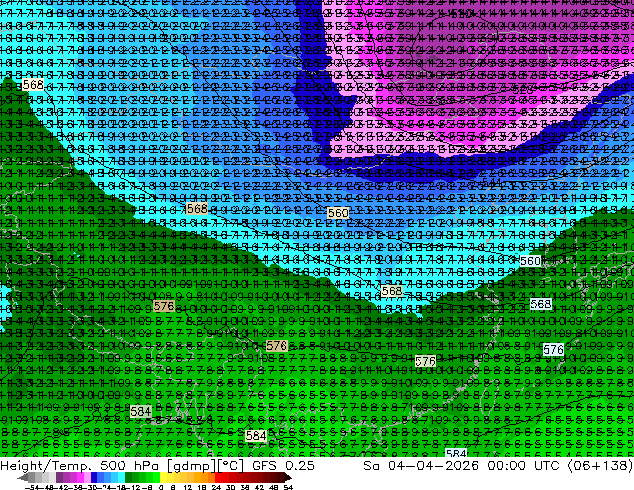Image resolution: width=634 pixels, height=490 pixels.
Task: Click the 'GFS 0.25' model label
Action: click(283, 465)
